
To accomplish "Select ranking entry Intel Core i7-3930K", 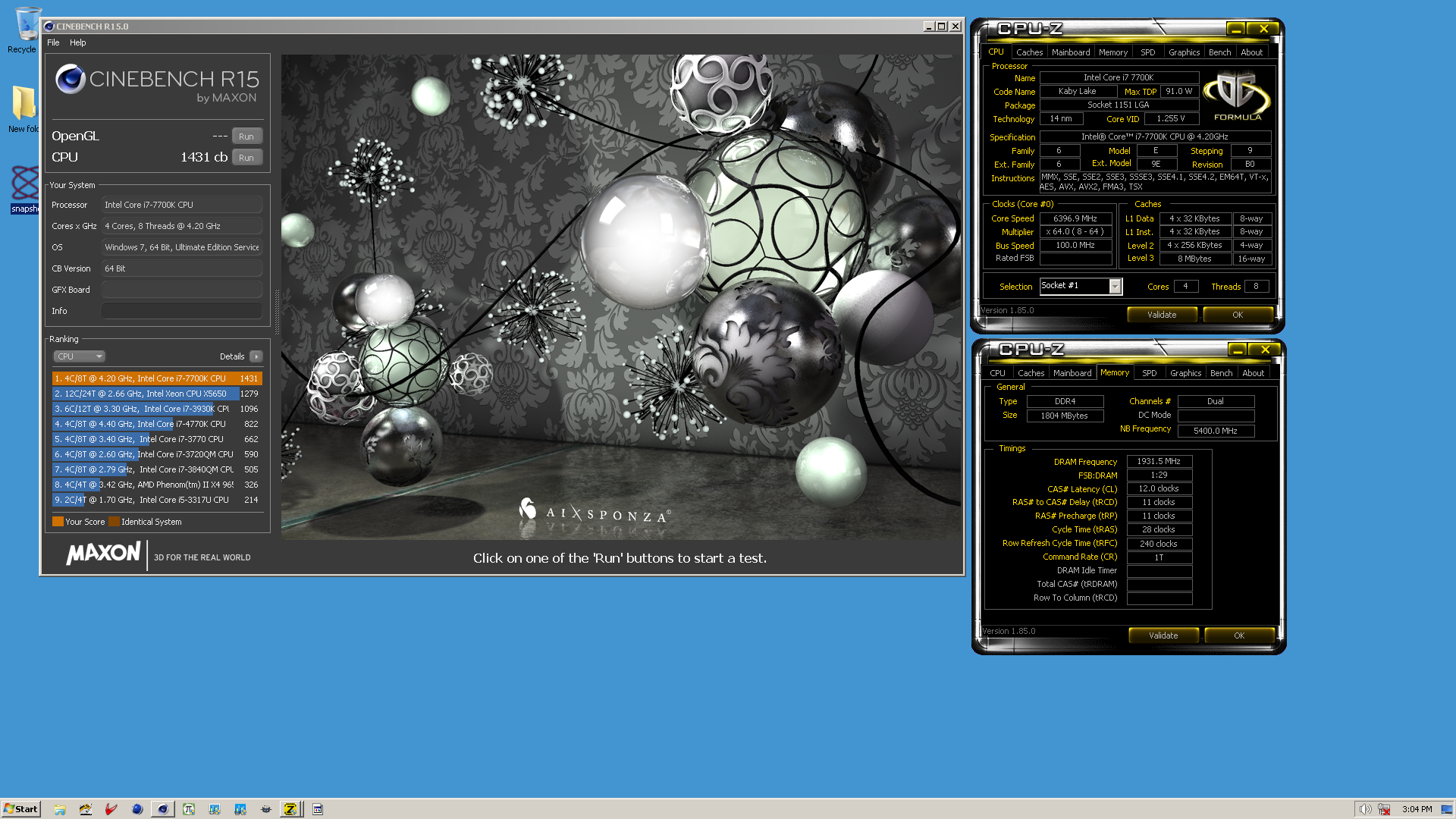I will click(157, 409).
